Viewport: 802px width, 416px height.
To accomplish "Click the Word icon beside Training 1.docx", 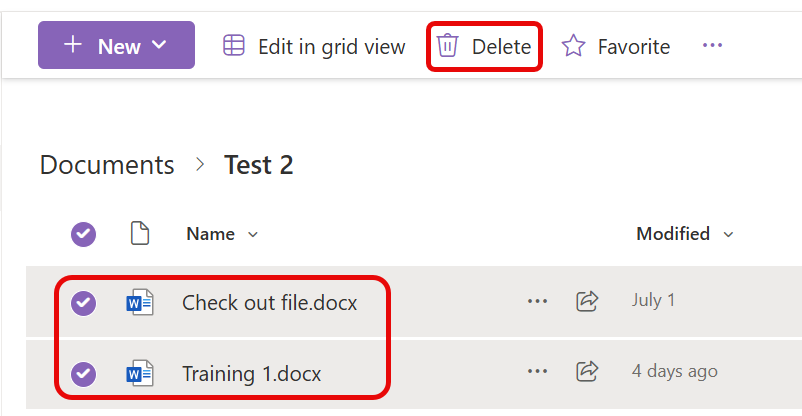I will point(139,374).
